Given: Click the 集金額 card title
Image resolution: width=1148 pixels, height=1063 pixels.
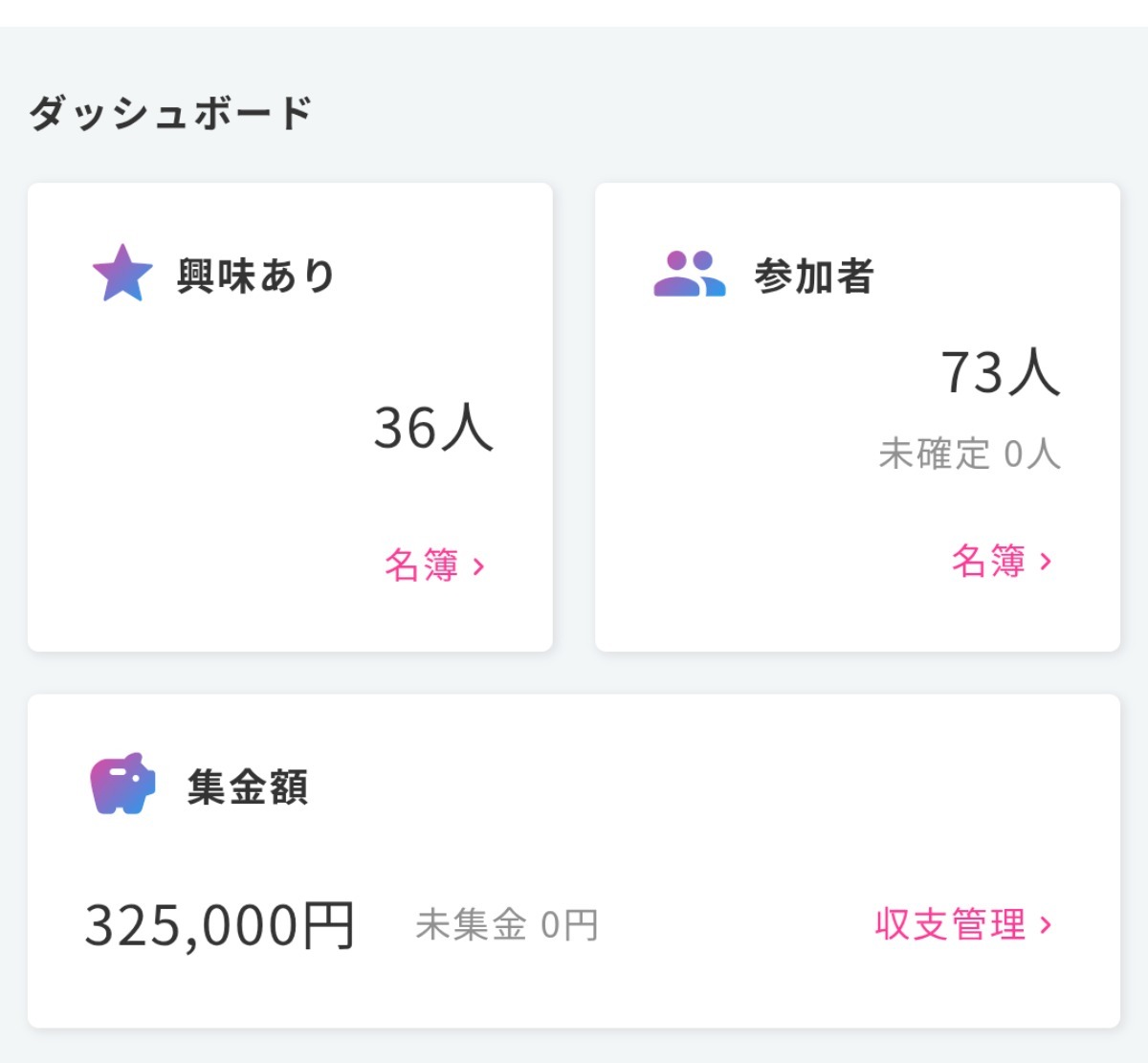Looking at the screenshot, I should pos(248,787).
